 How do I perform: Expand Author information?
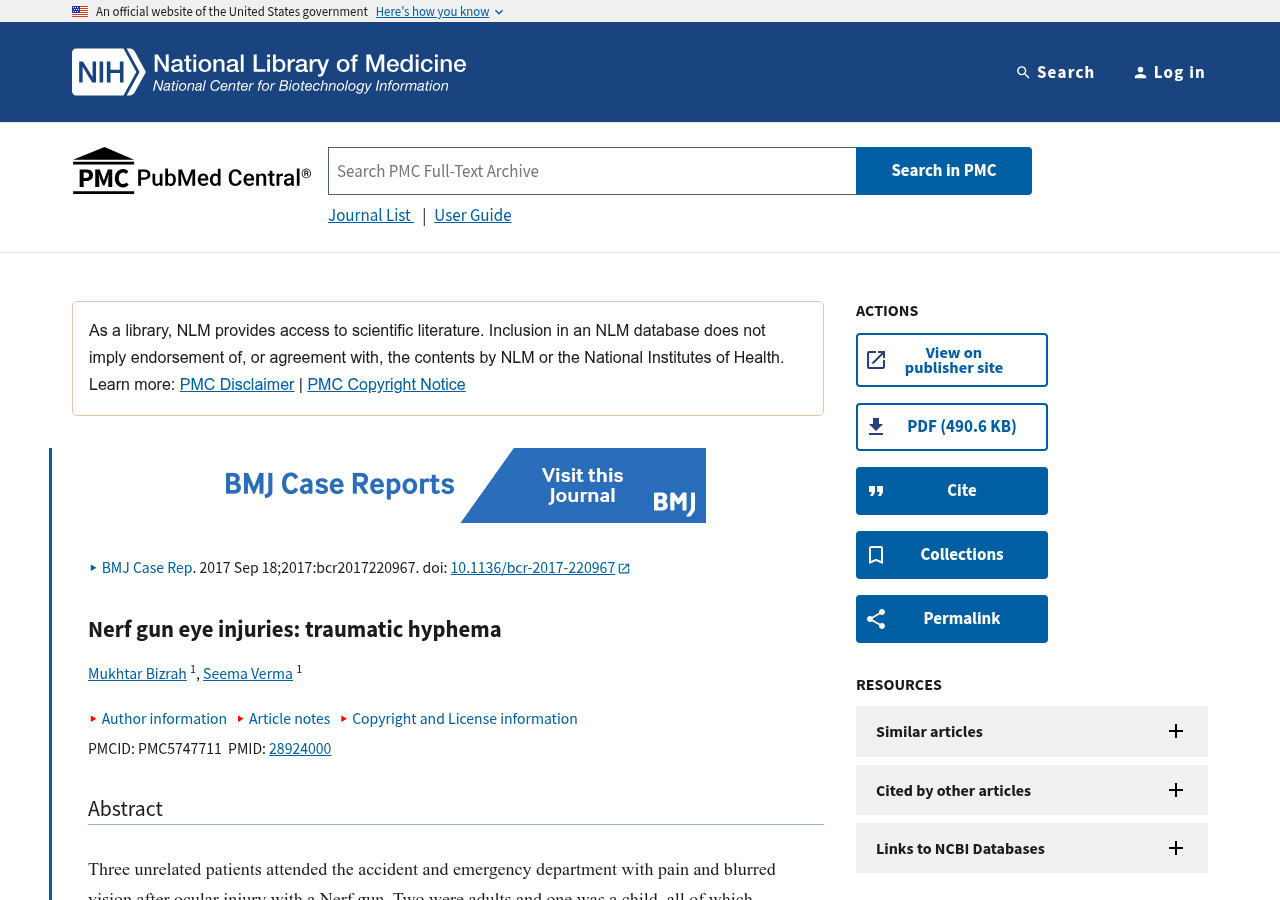(159, 718)
